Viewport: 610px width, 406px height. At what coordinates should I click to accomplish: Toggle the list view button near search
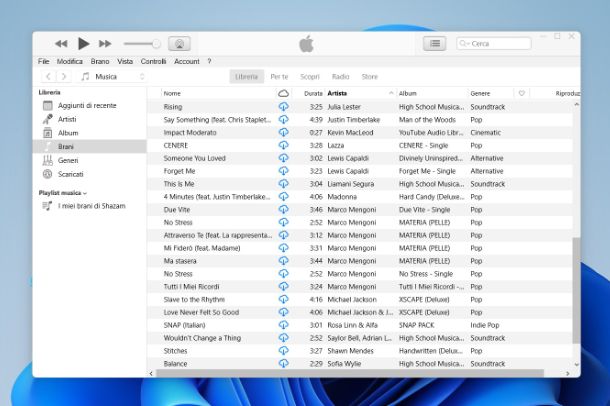coord(435,44)
